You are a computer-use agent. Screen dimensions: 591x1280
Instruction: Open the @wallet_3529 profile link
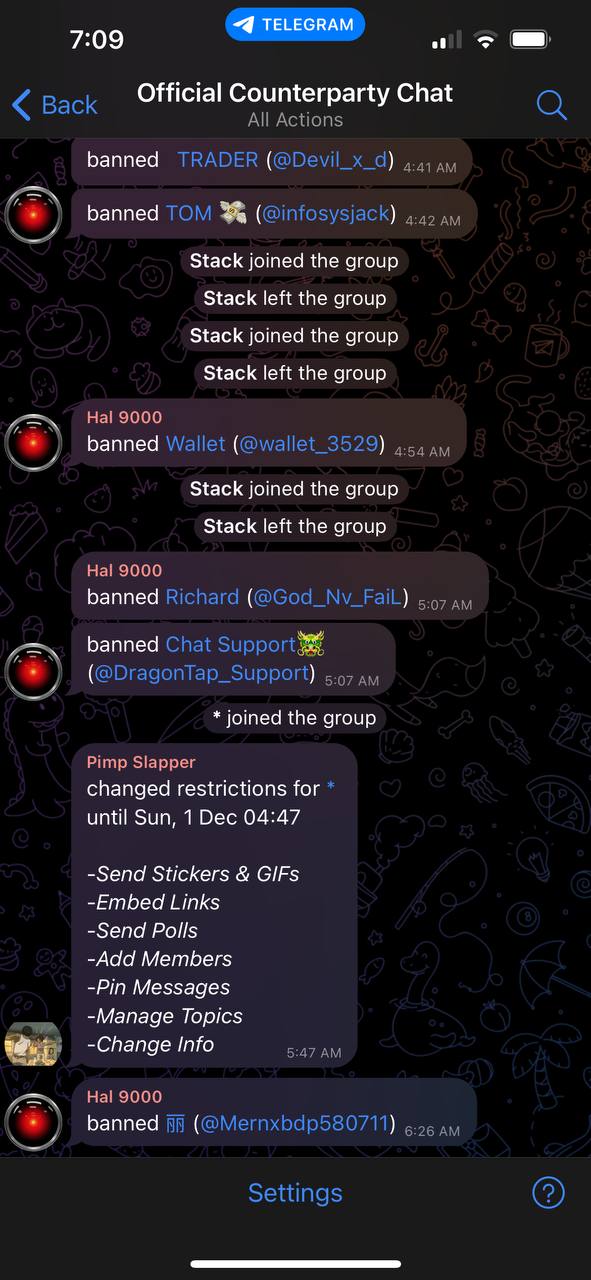coord(309,443)
